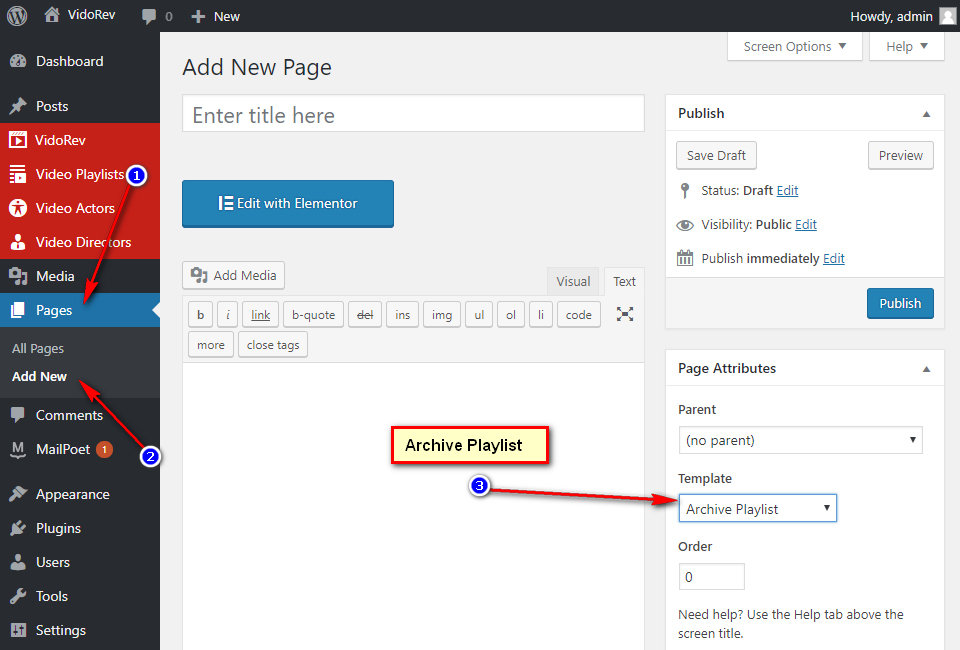Go to Video Actors section
Screen dimensions: 960x650
pyautogui.click(x=75, y=208)
